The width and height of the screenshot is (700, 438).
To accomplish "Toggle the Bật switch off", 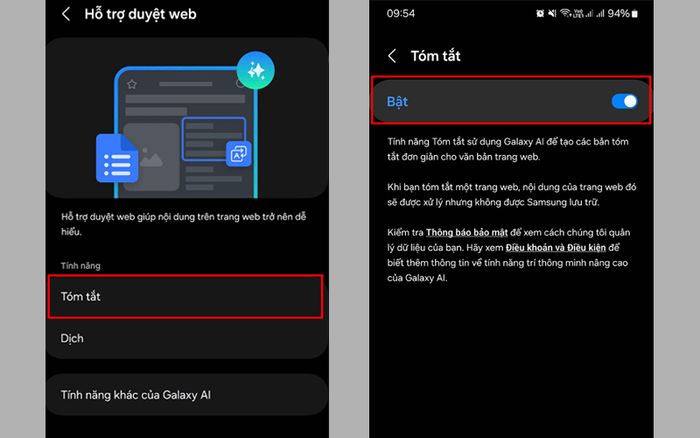I will (x=624, y=101).
